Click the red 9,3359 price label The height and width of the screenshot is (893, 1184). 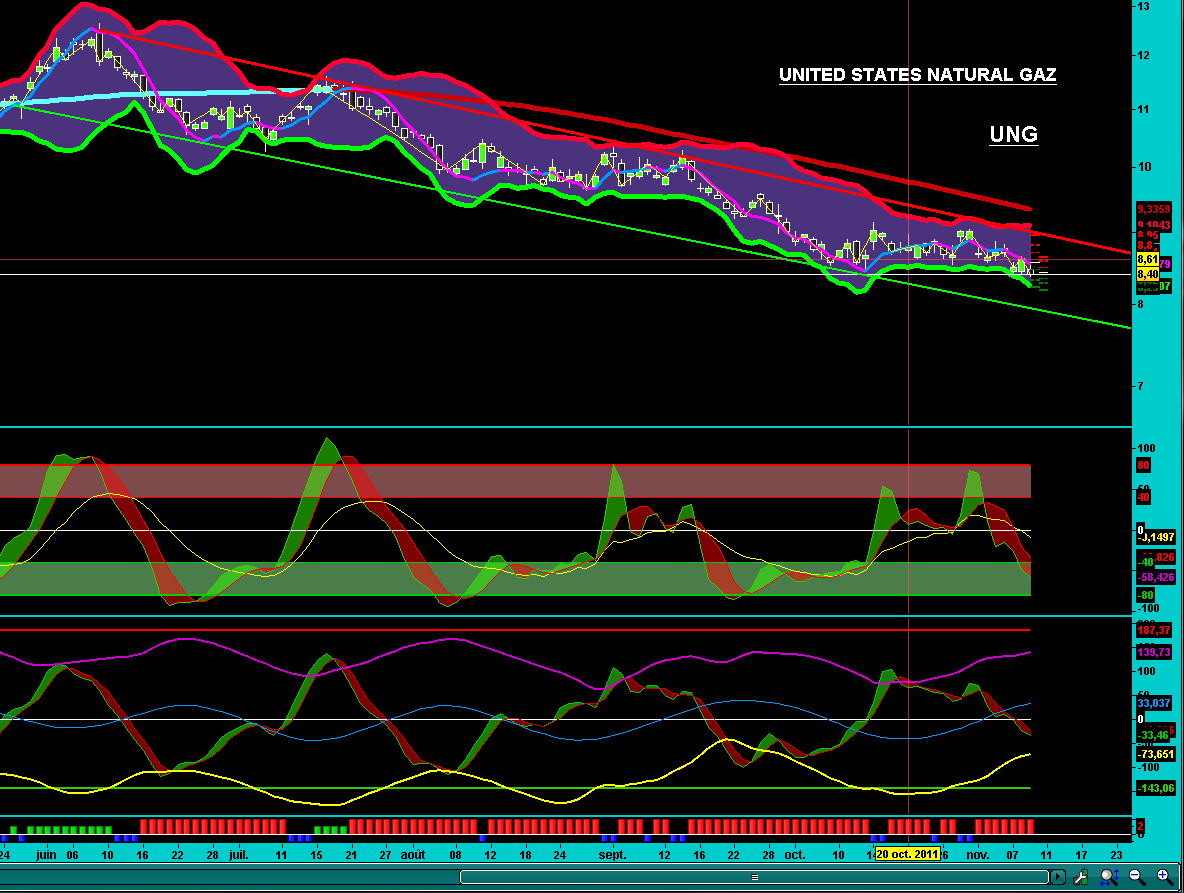[x=1154, y=209]
